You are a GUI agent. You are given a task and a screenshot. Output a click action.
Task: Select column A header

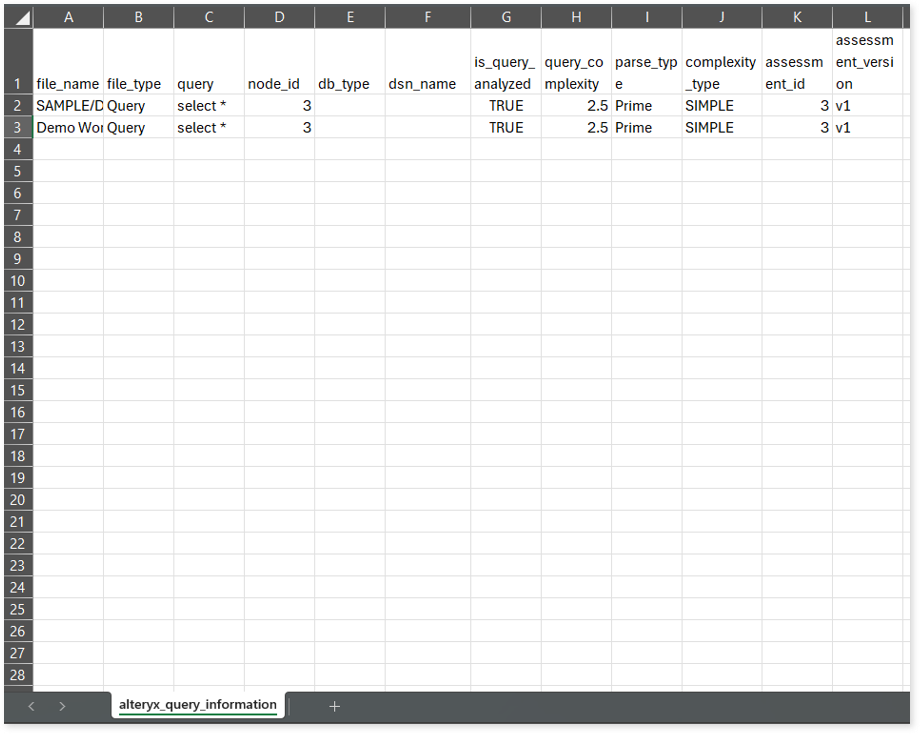pyautogui.click(x=68, y=18)
